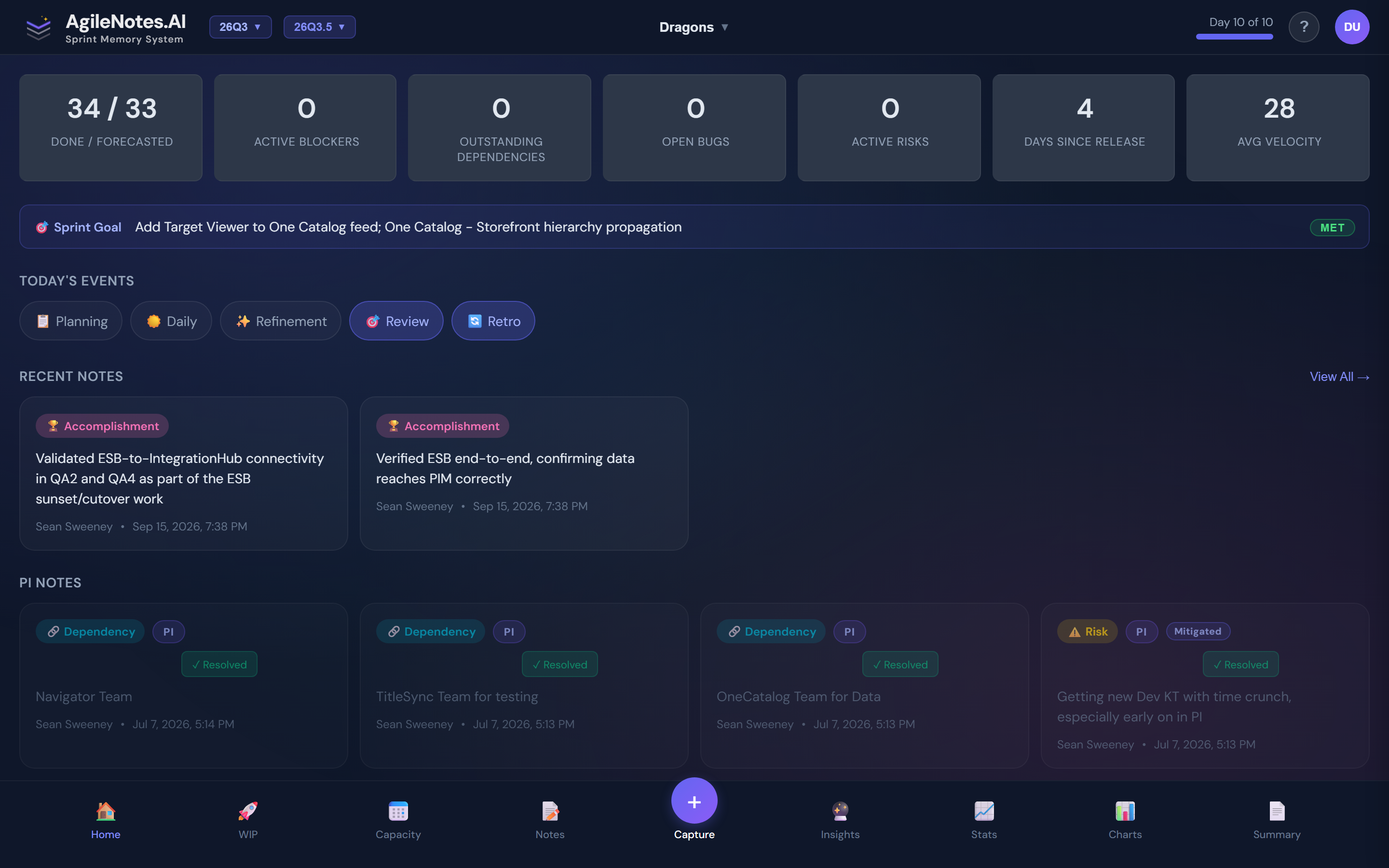Open the Dragons team dropdown
The height and width of the screenshot is (868, 1389).
click(x=694, y=27)
